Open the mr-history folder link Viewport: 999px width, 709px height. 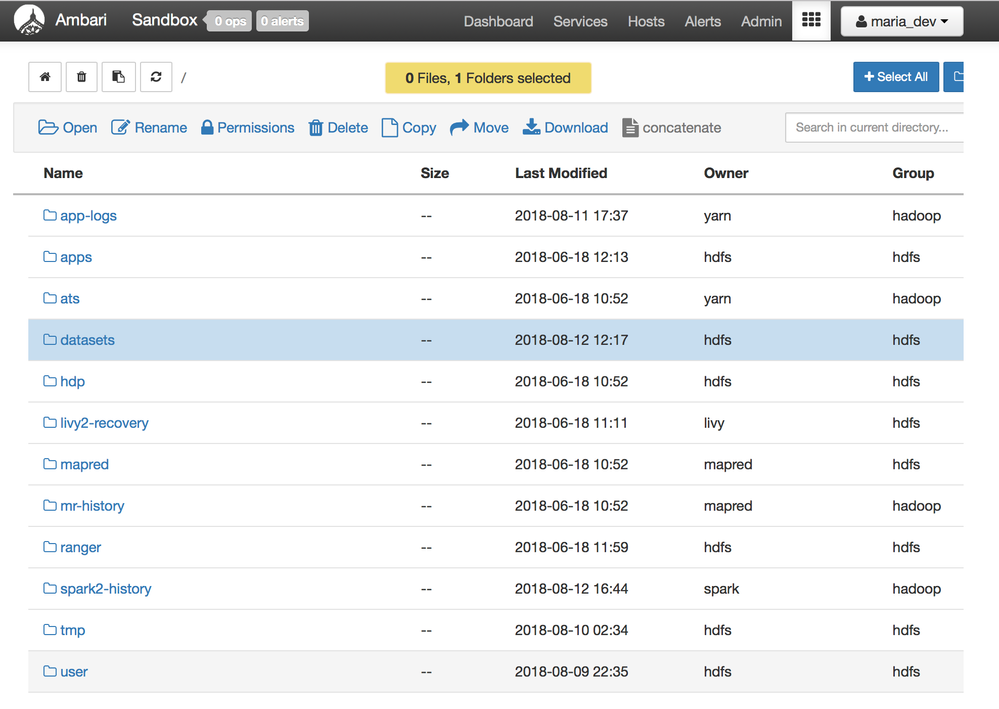coord(92,506)
